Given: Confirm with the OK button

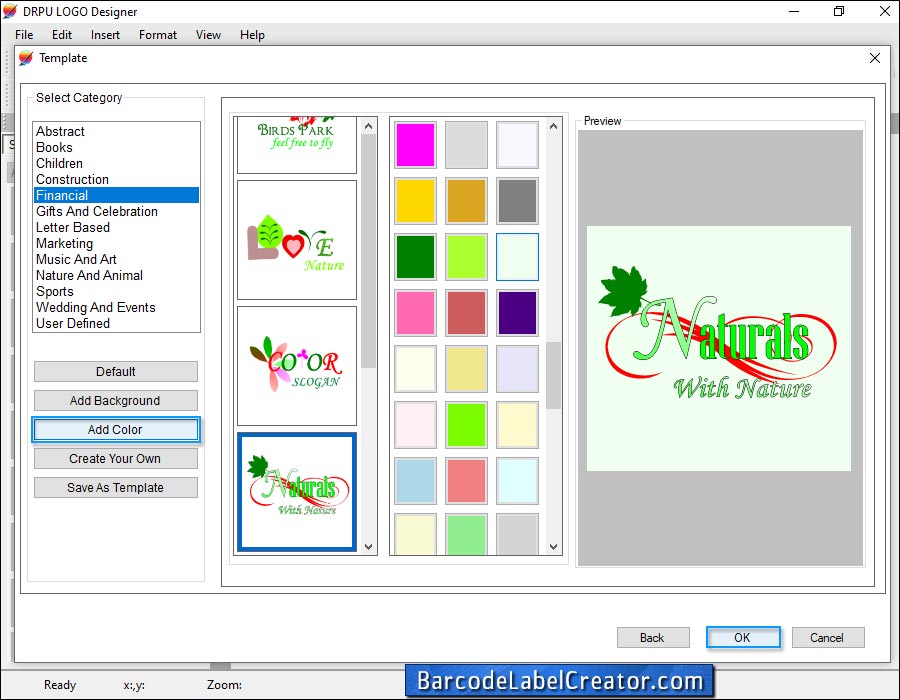Looking at the screenshot, I should click(743, 637).
